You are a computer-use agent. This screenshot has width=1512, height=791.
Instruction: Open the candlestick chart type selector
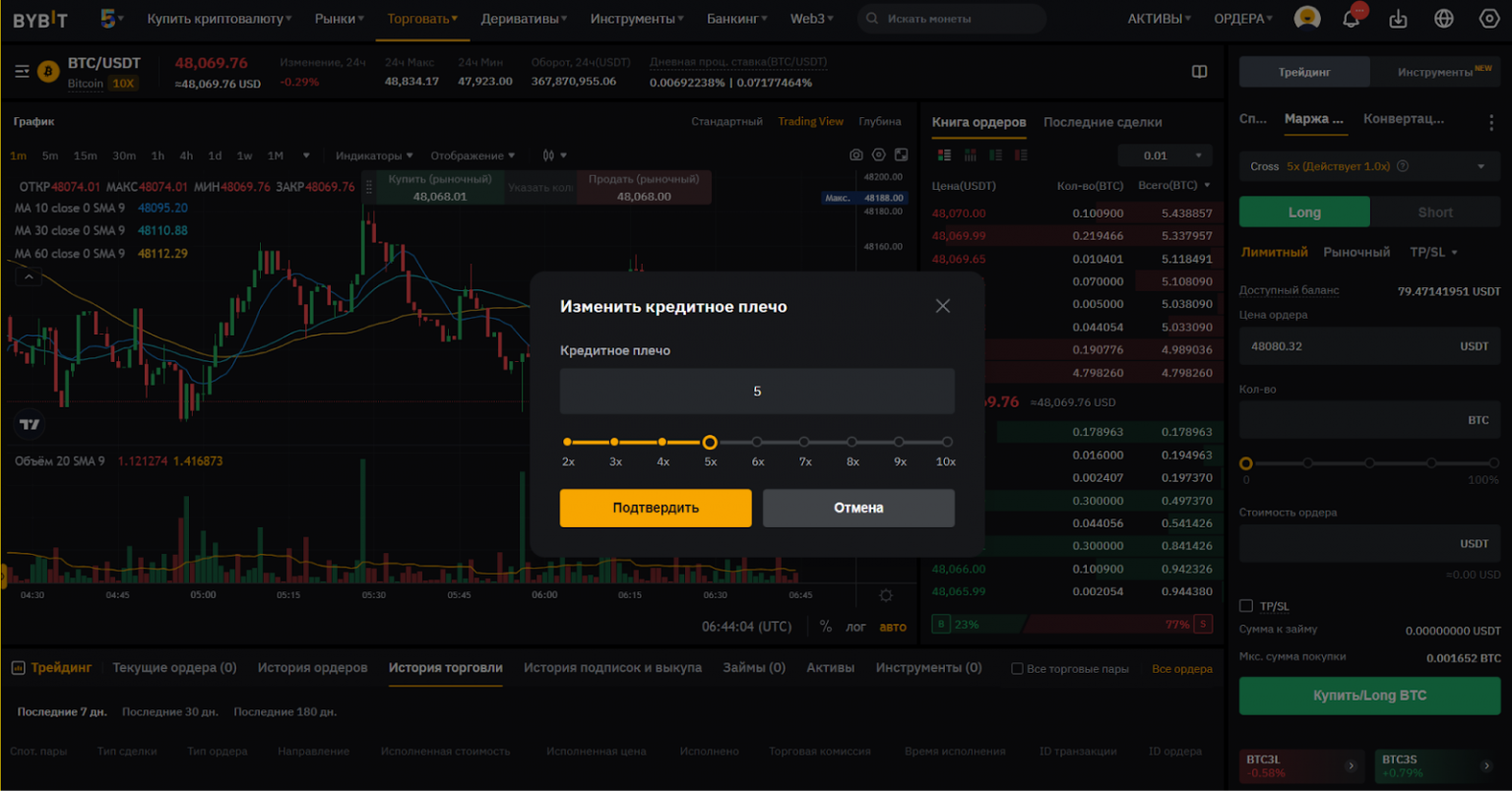pyautogui.click(x=554, y=155)
